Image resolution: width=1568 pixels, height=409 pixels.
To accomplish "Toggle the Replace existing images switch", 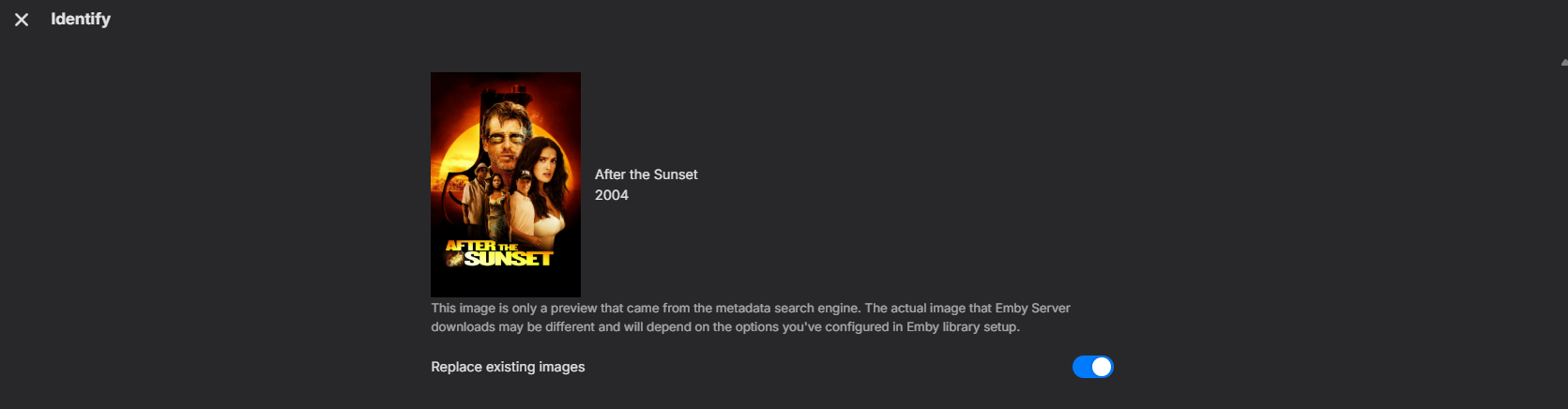I will [x=1092, y=367].
